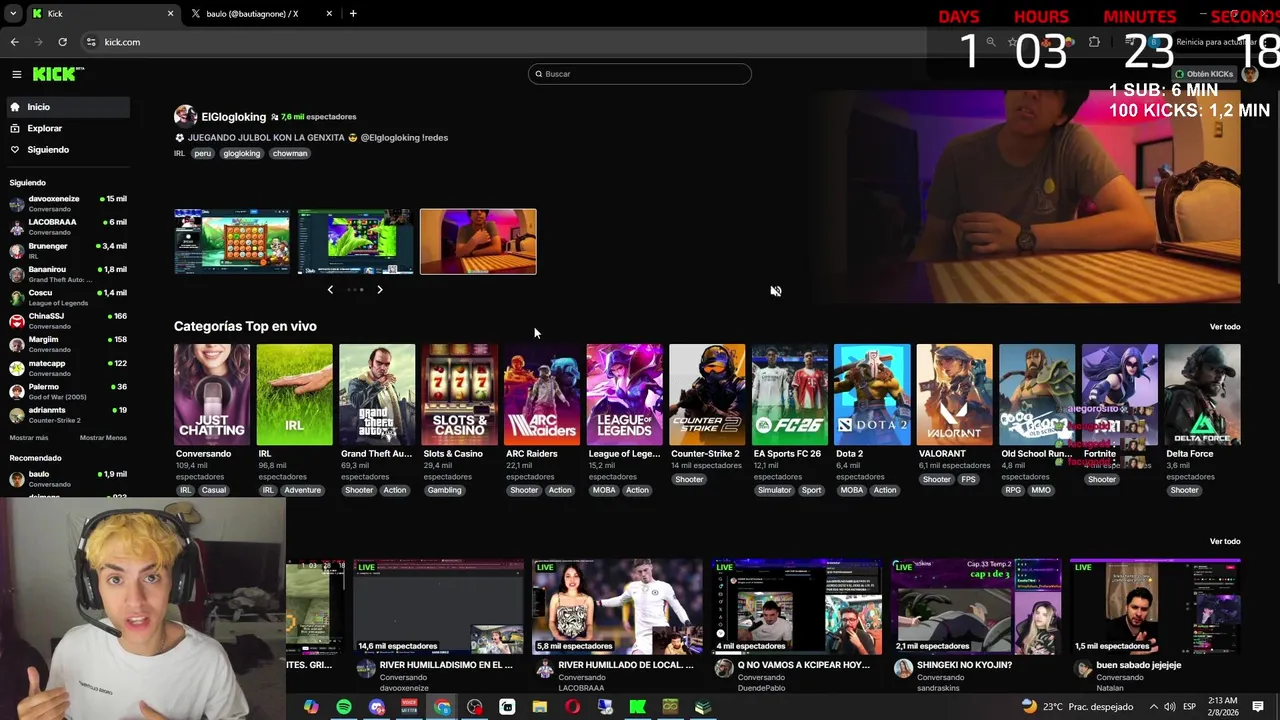Open the tab search dropdown arrow
Image resolution: width=1280 pixels, height=720 pixels.
point(12,14)
